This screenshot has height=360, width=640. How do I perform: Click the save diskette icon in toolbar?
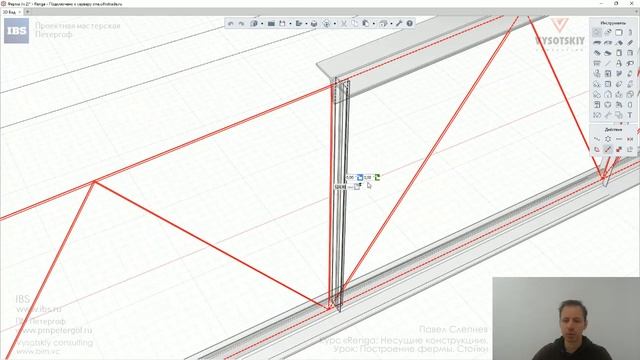tap(282, 24)
